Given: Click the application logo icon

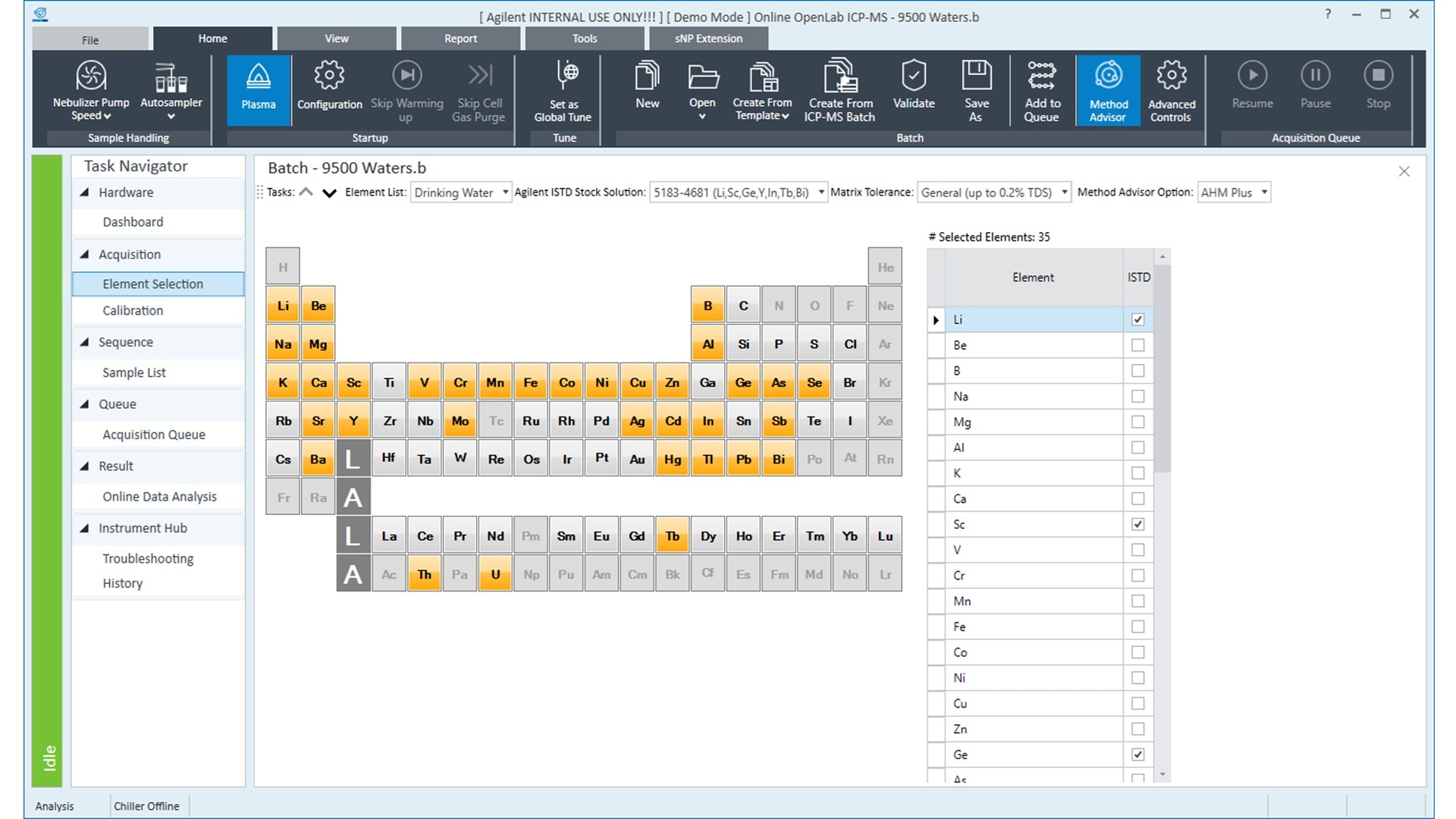Looking at the screenshot, I should [41, 14].
